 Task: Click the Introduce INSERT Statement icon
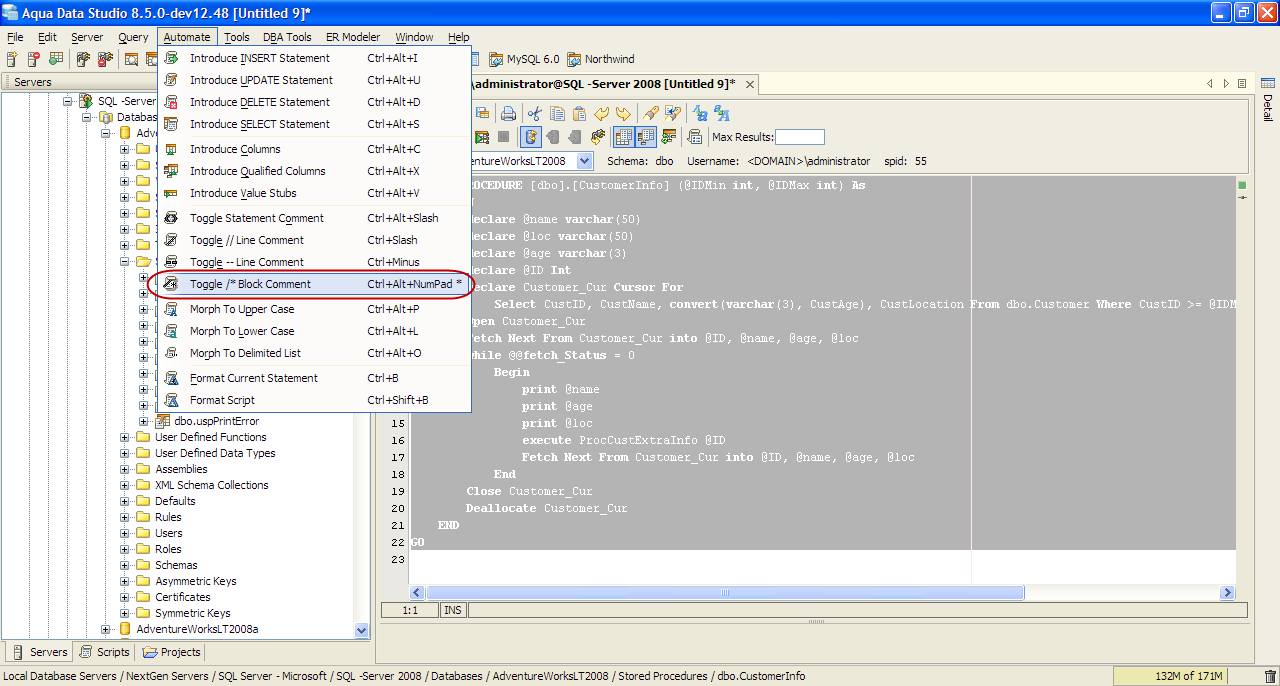[171, 58]
